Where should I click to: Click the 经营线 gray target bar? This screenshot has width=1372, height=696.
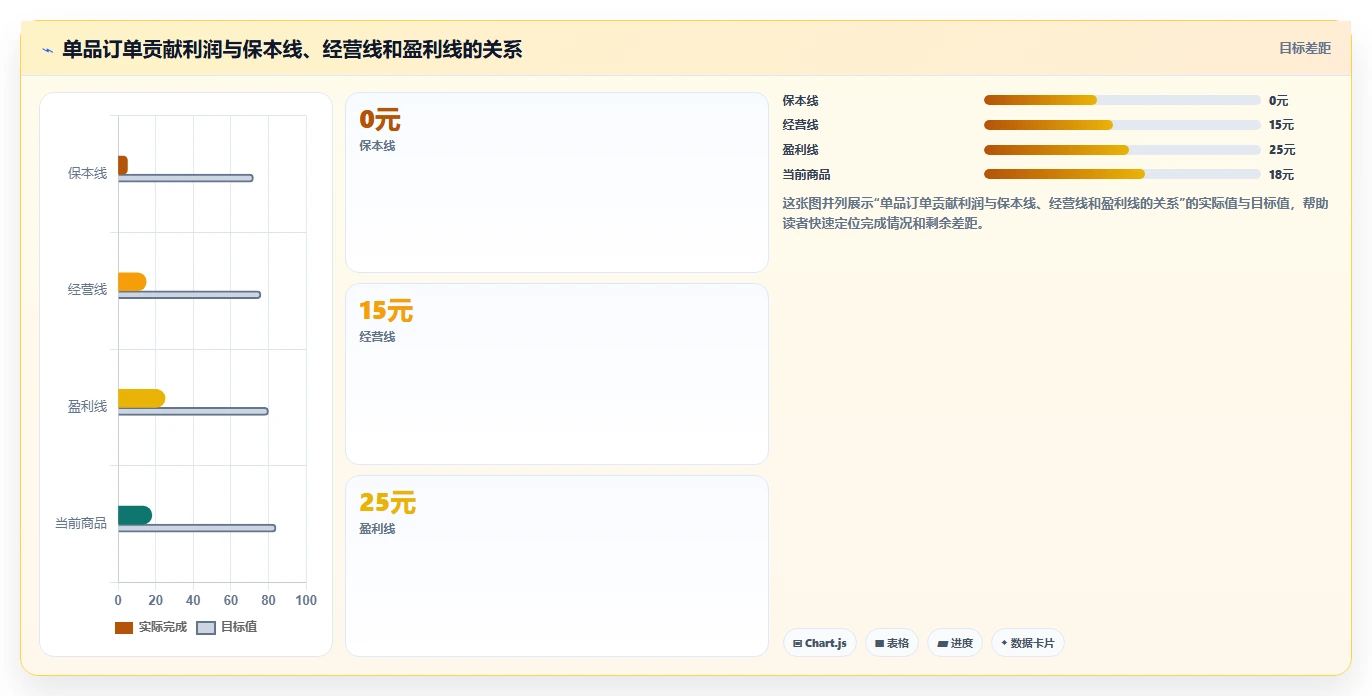tap(189, 295)
